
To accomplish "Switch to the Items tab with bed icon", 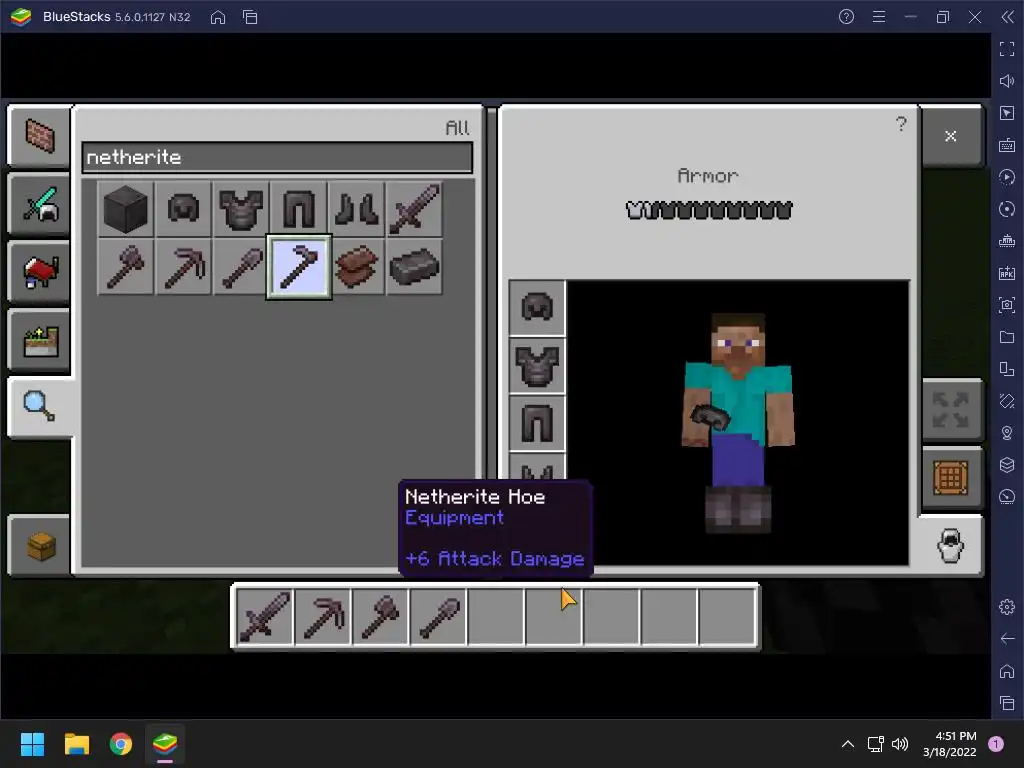I will [x=39, y=272].
